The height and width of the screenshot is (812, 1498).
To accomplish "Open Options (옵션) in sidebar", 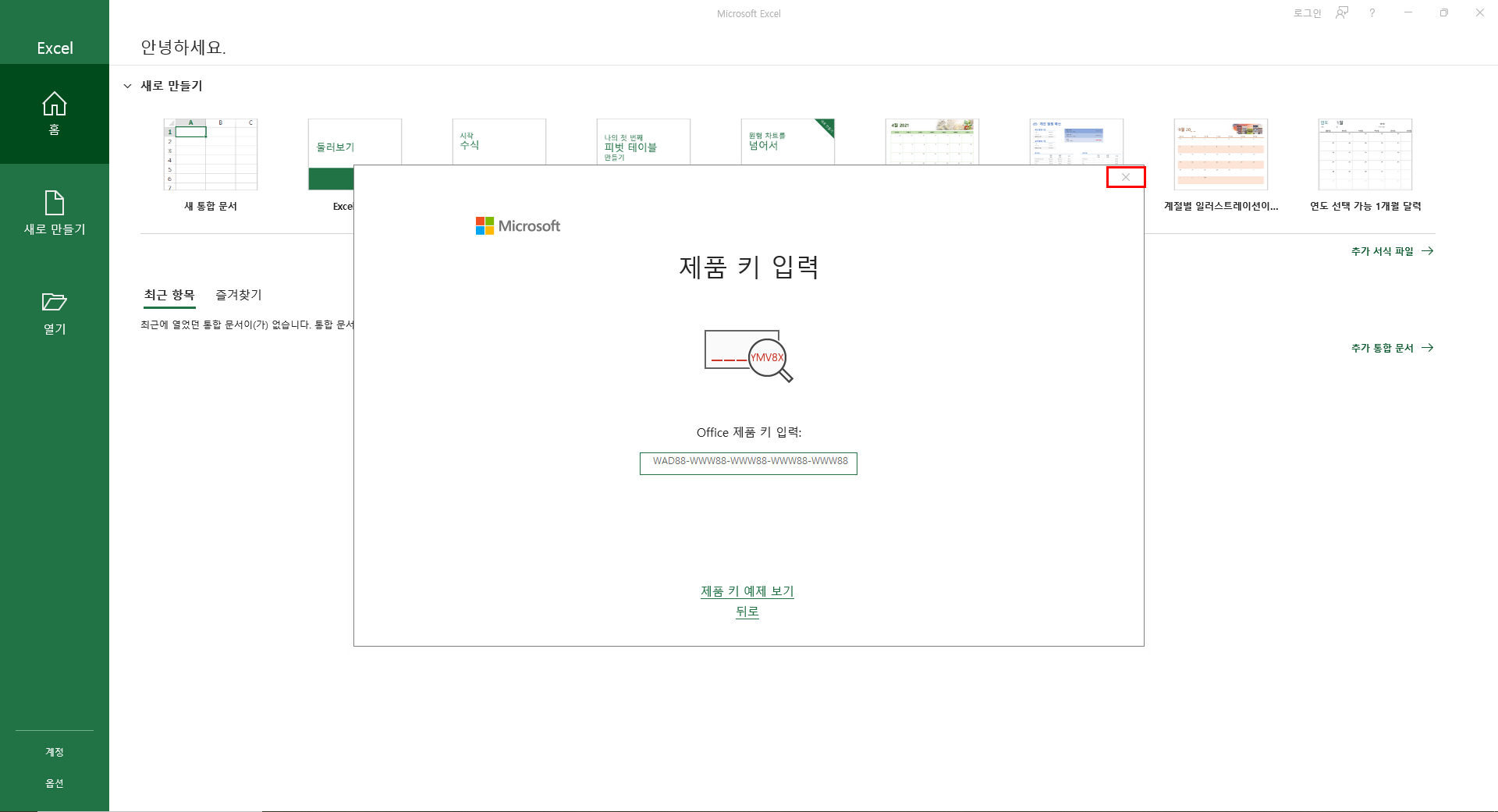I will point(54,783).
